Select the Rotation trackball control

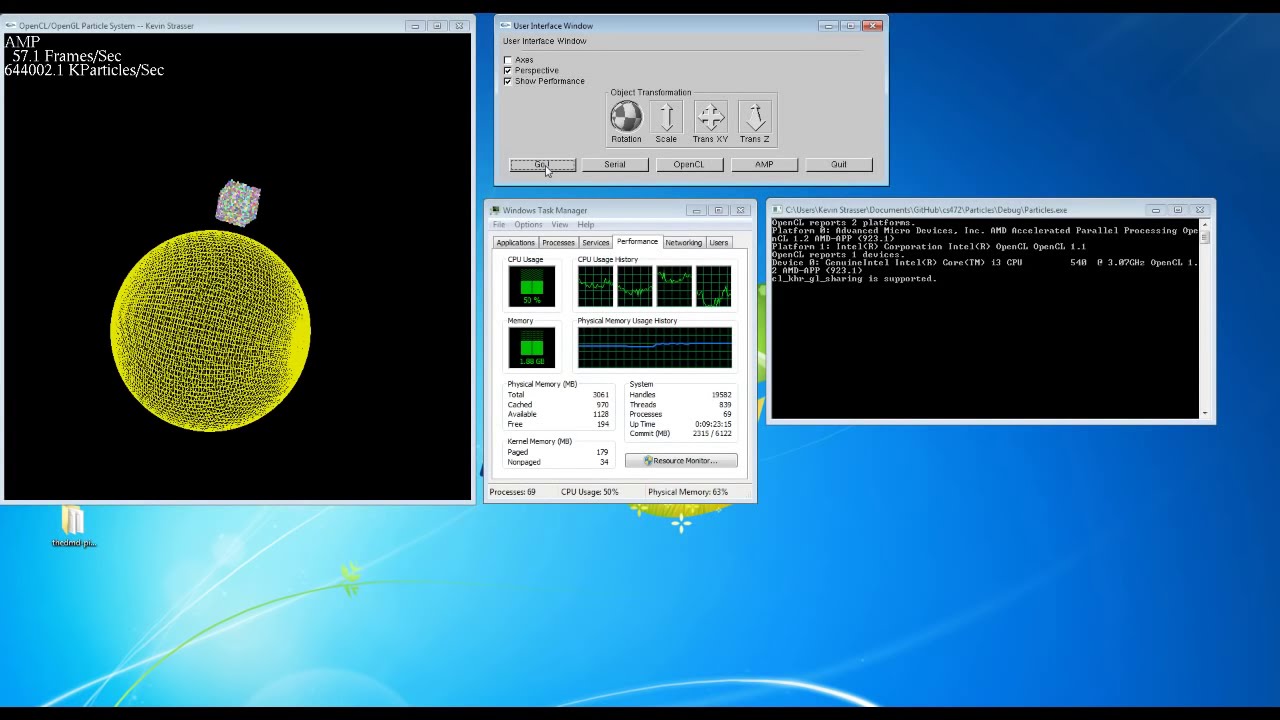pos(626,117)
